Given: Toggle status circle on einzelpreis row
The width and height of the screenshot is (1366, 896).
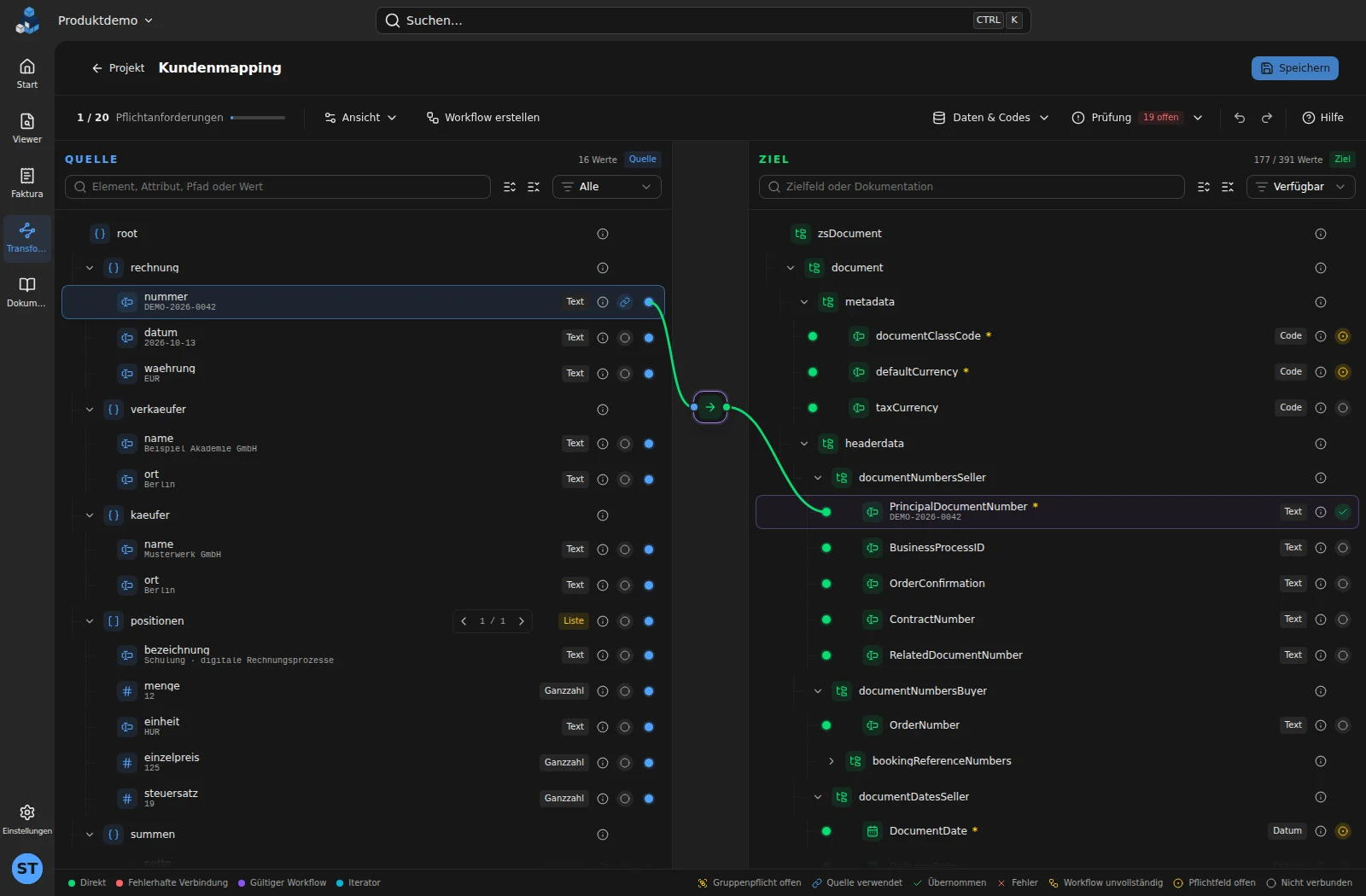Looking at the screenshot, I should [x=625, y=763].
